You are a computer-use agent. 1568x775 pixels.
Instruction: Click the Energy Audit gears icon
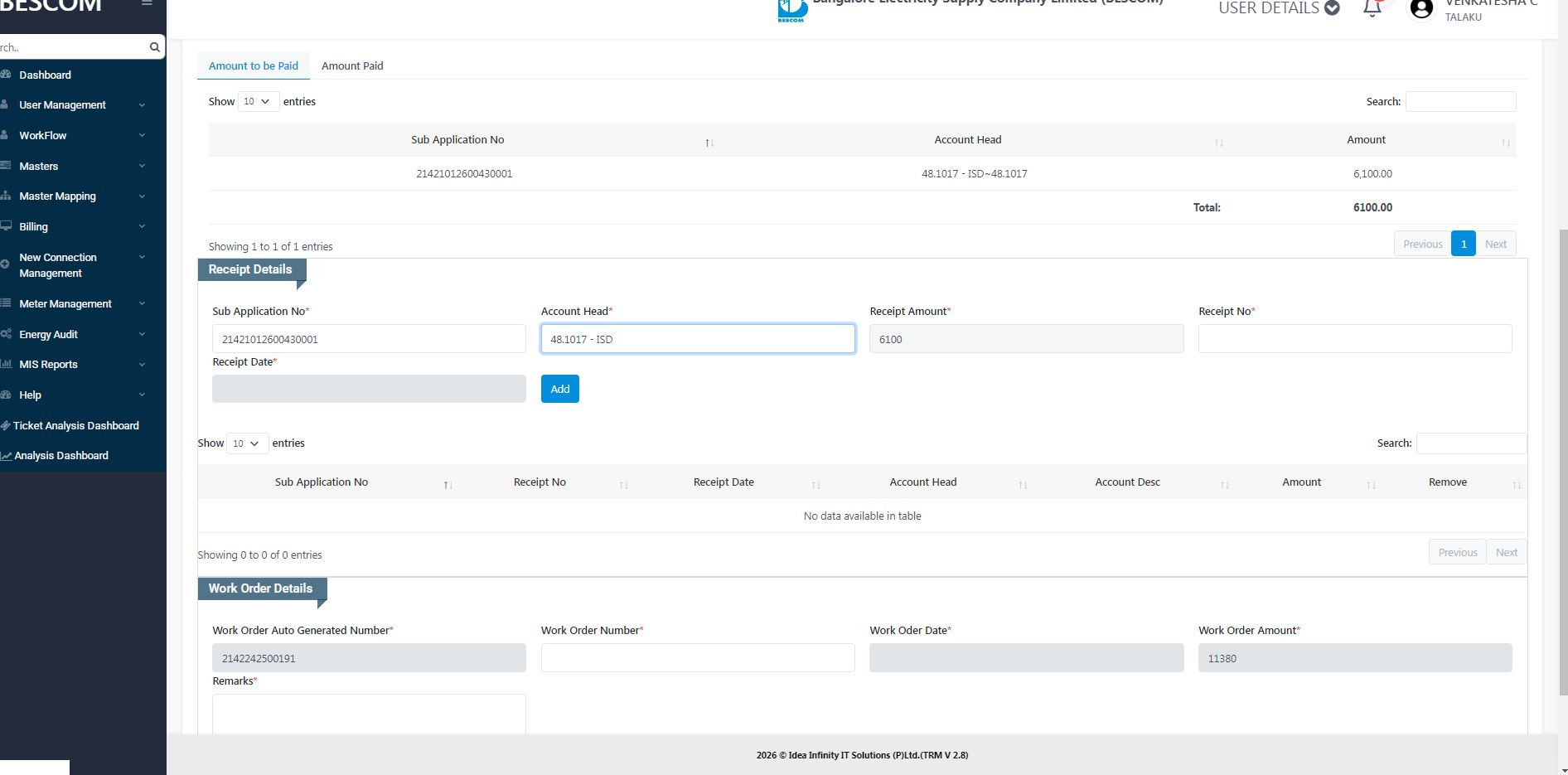(x=6, y=334)
